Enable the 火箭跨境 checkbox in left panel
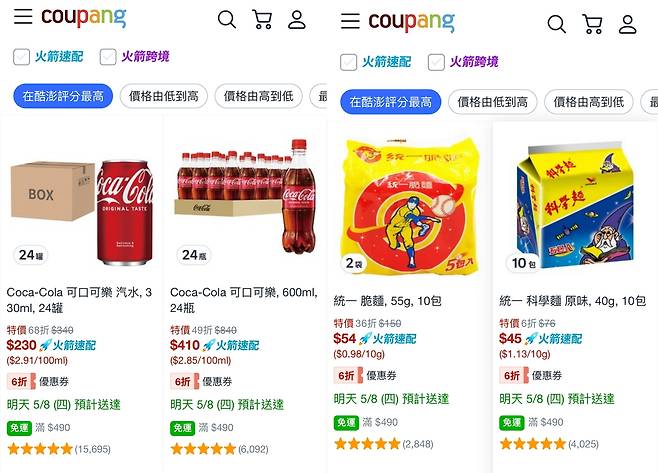The height and width of the screenshot is (473, 658). tap(108, 57)
